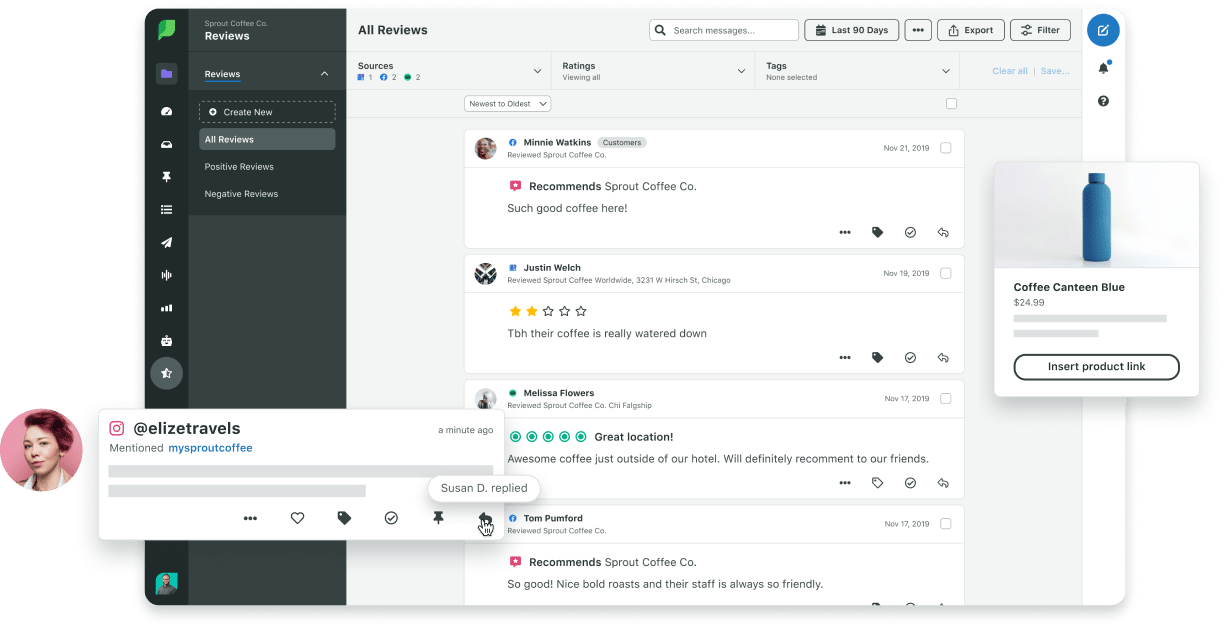Click reply arrow on @elizetravels mention
The height and width of the screenshot is (626, 1223).
484,518
